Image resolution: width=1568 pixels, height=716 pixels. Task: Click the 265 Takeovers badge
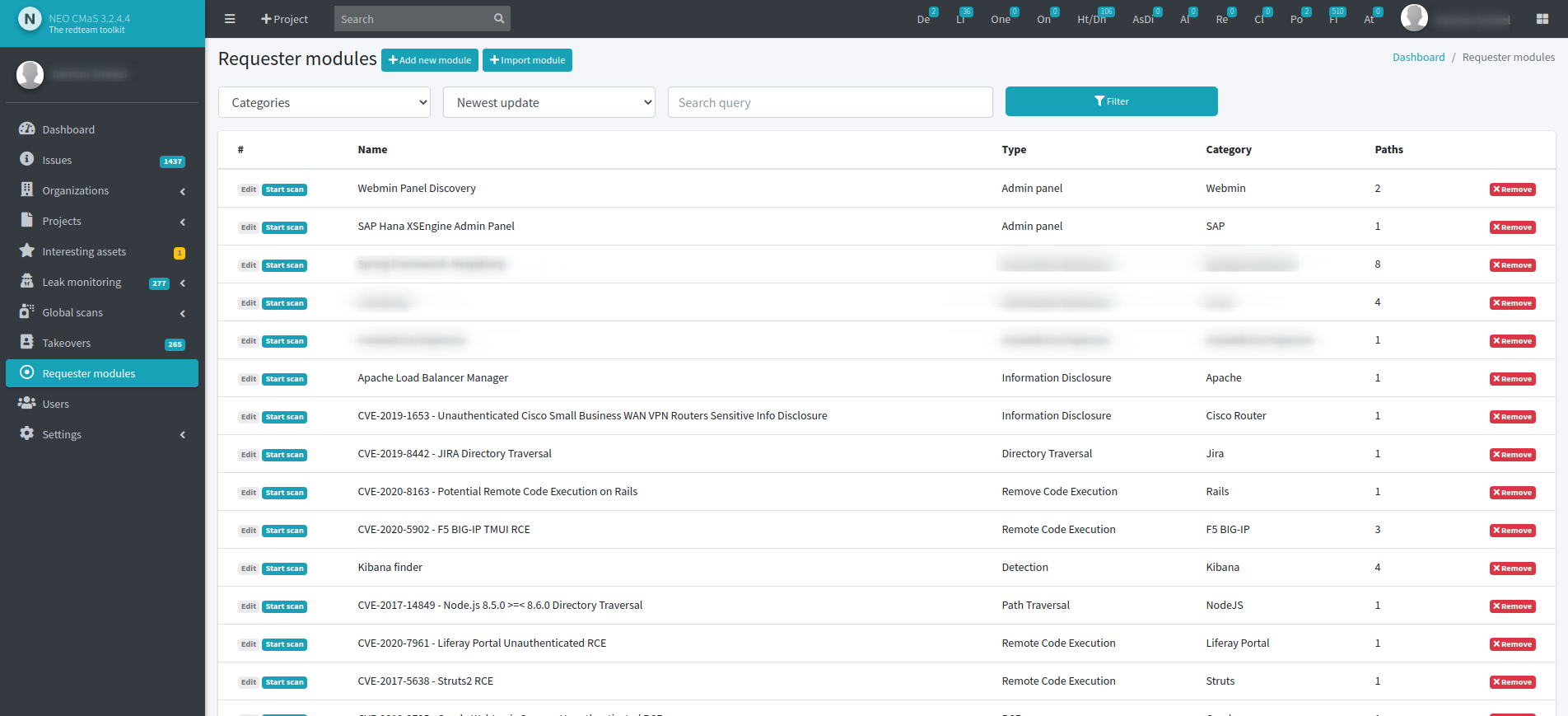[x=175, y=344]
